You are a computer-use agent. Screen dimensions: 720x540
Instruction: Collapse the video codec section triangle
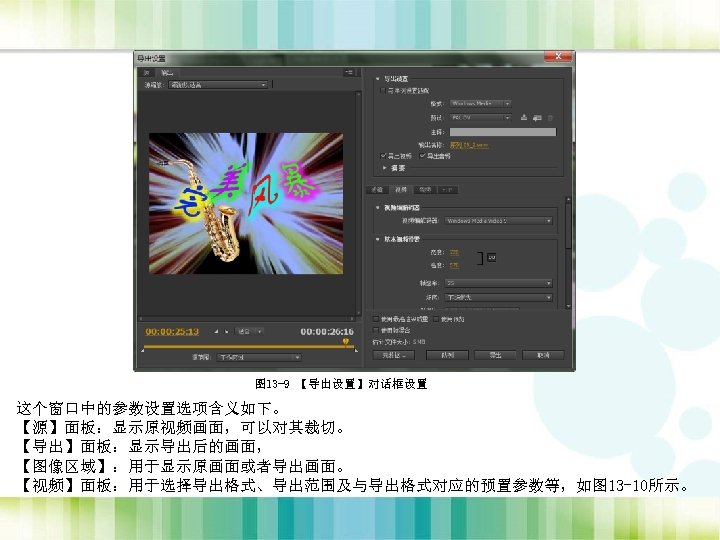(377, 208)
